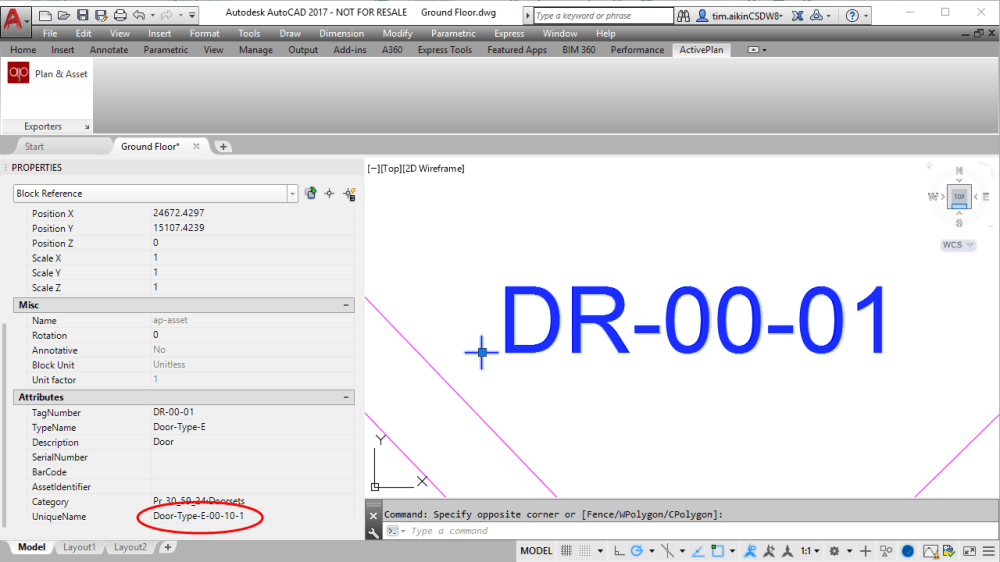Screen dimensions: 1000x562
Task: Click the Undo arrow icon
Action: tap(139, 15)
